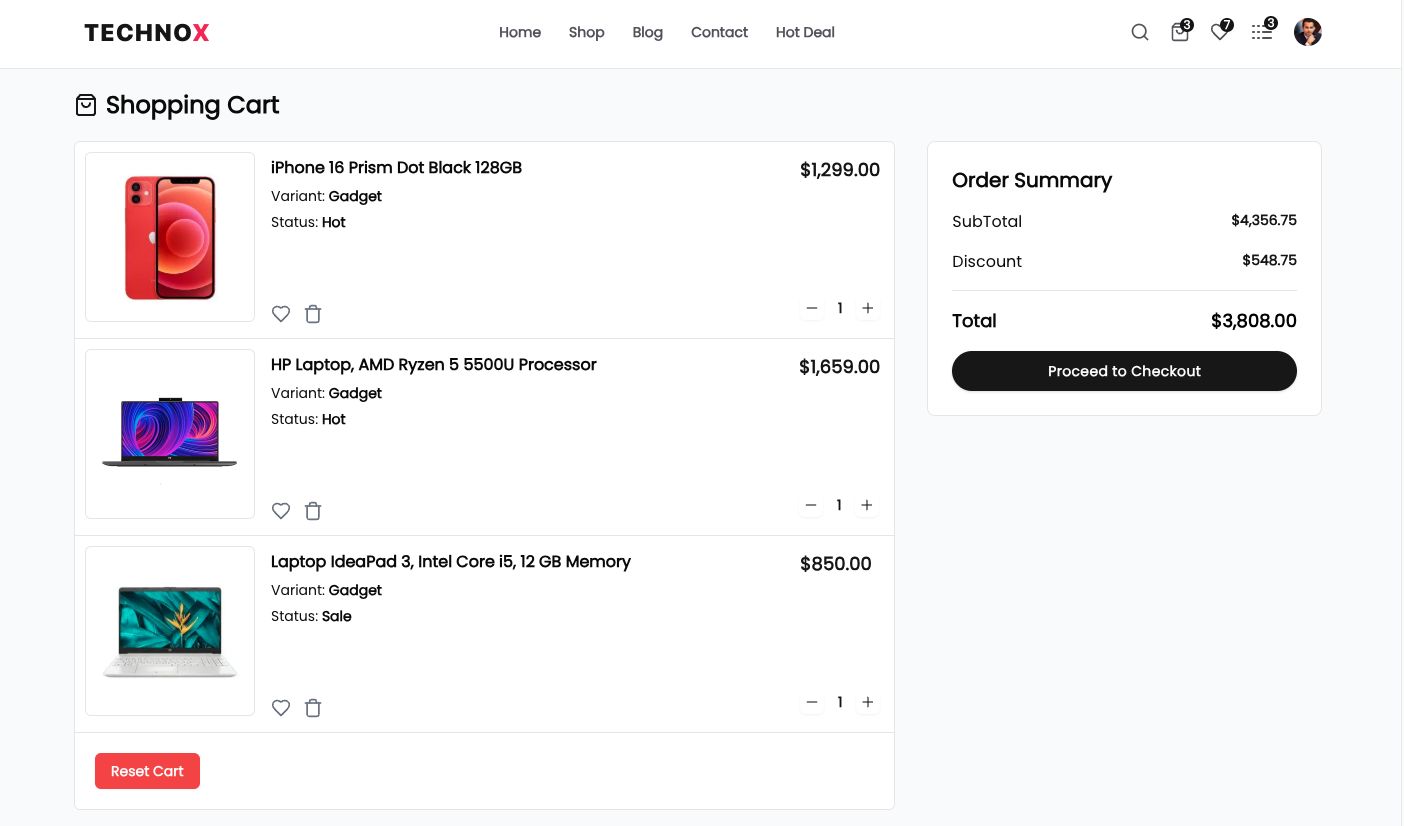Open the Hot Deal menu item
The width and height of the screenshot is (1404, 826).
coord(805,32)
